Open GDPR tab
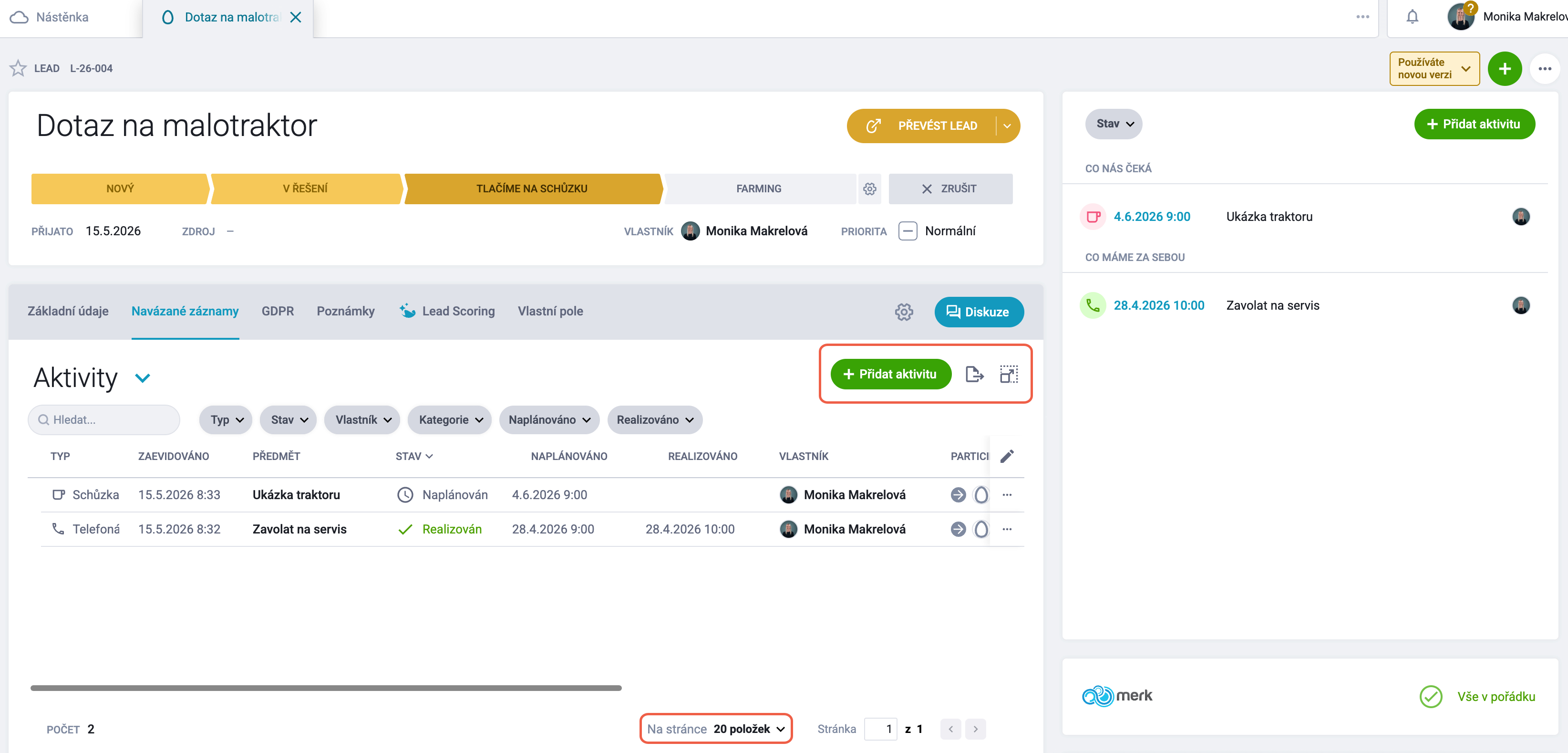 click(x=278, y=311)
